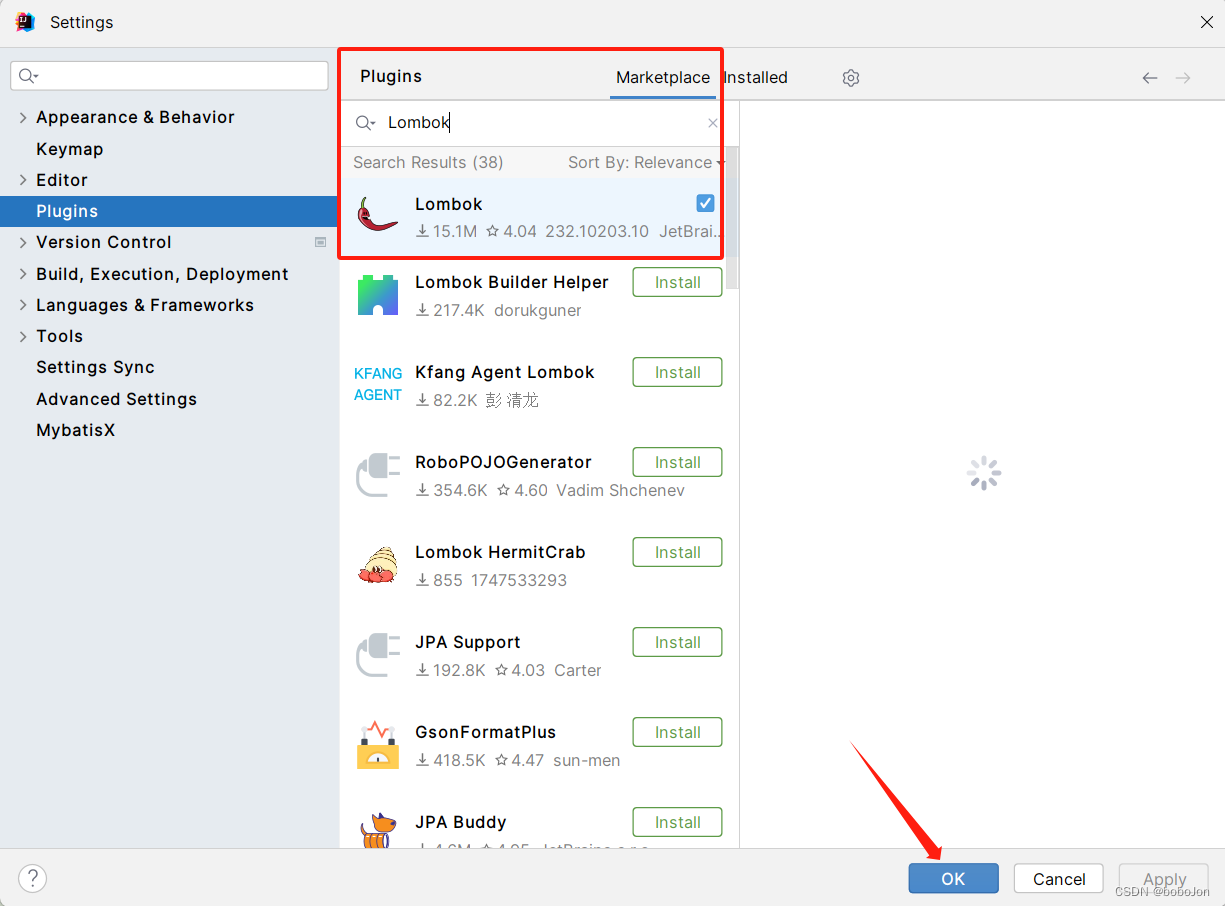Install RoboPOJOGenerator plugin
The height and width of the screenshot is (906, 1225).
point(677,462)
